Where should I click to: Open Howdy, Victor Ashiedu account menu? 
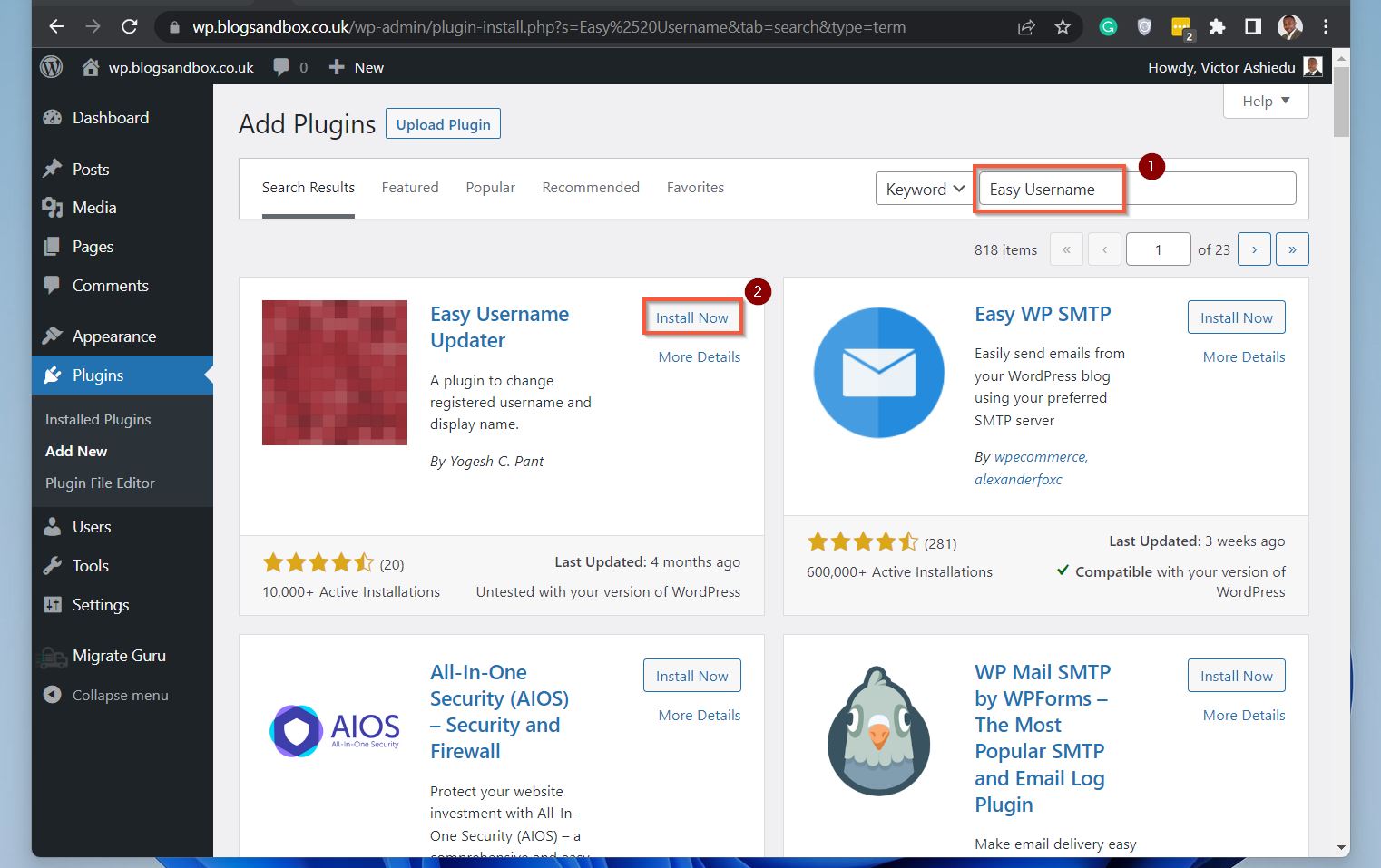tap(1235, 67)
